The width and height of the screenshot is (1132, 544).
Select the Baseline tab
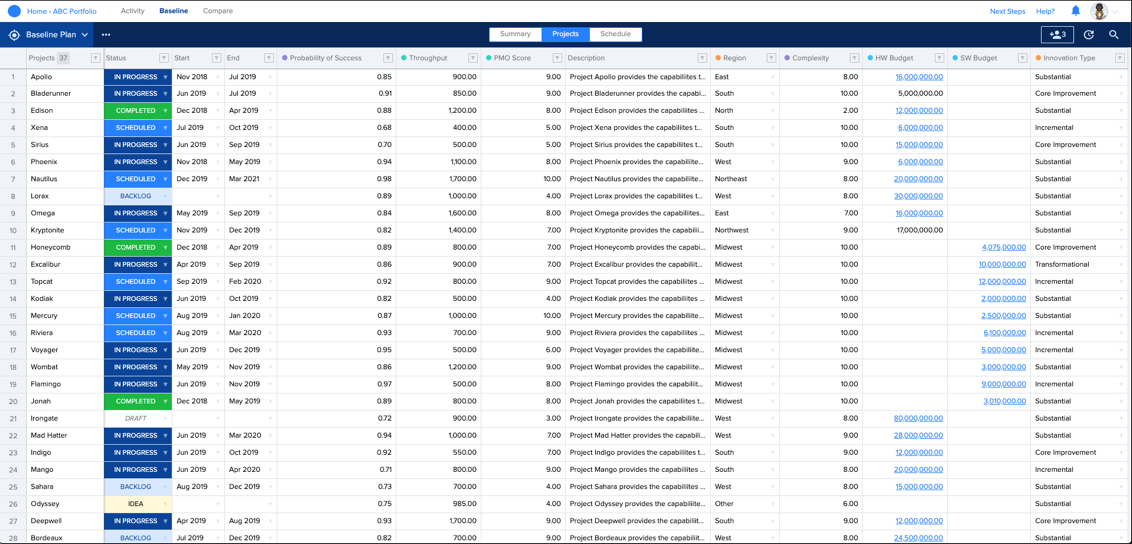tap(173, 11)
